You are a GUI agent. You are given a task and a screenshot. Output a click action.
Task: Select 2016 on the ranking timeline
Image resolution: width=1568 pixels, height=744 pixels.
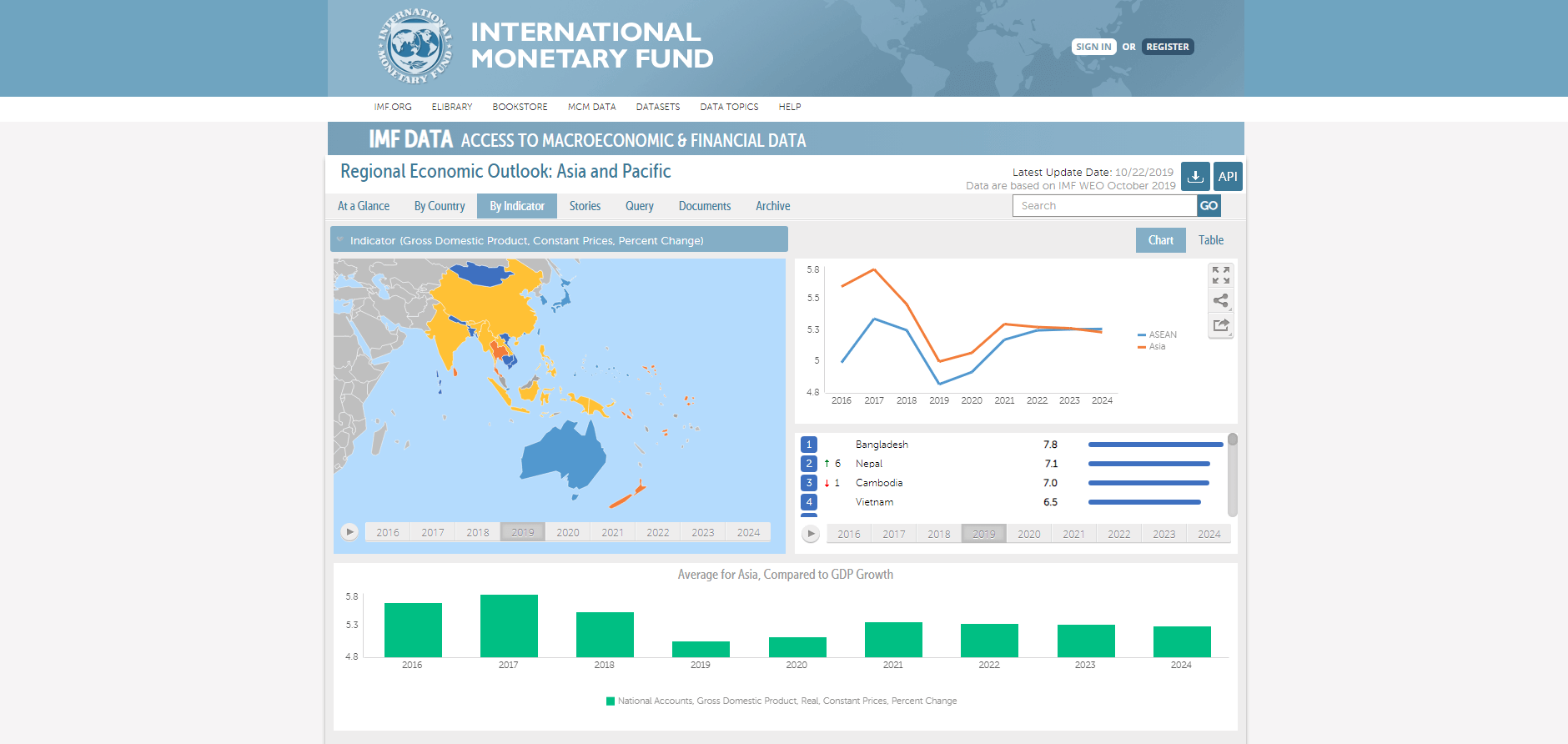[849, 534]
